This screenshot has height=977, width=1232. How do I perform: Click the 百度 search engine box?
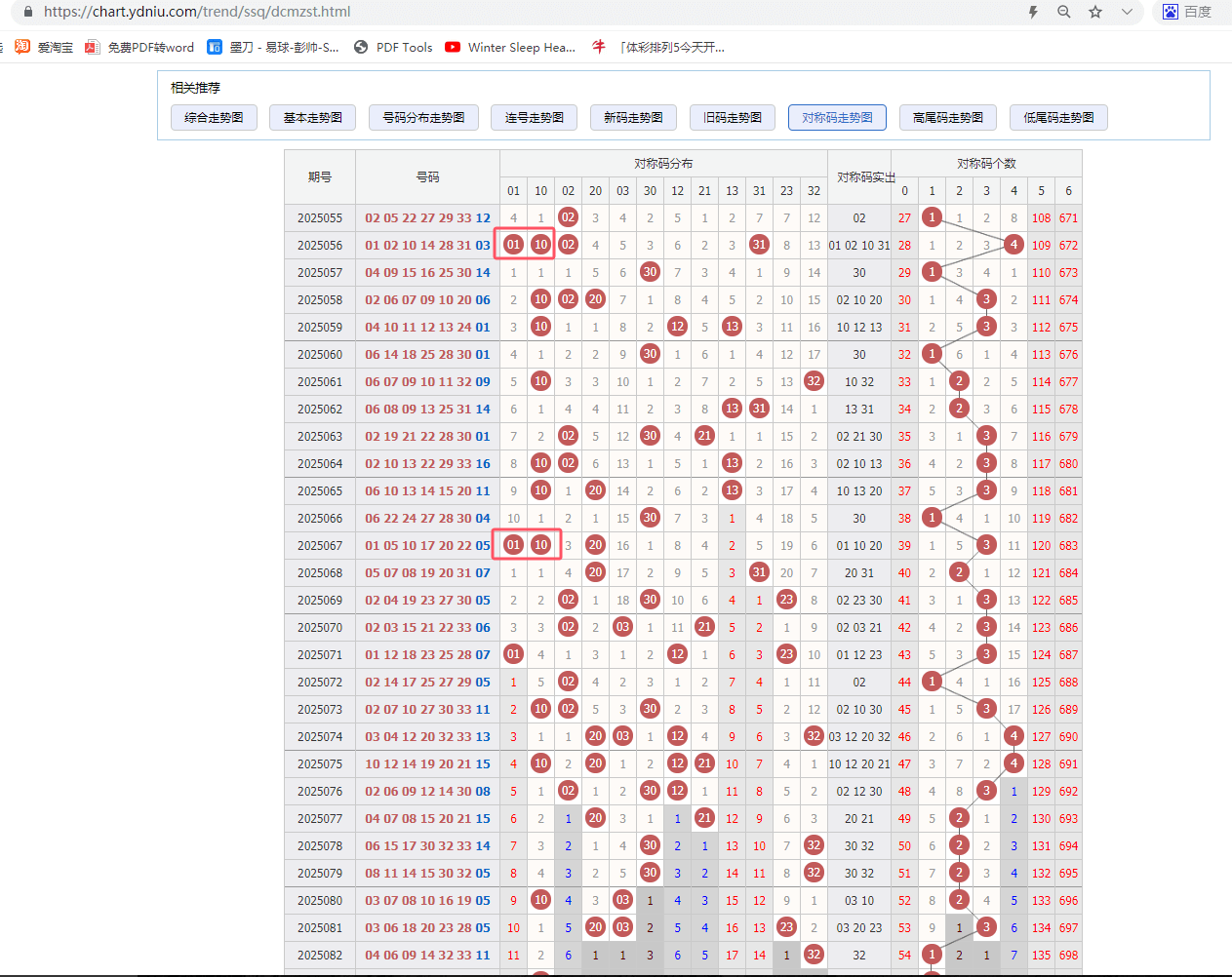coord(1187,12)
